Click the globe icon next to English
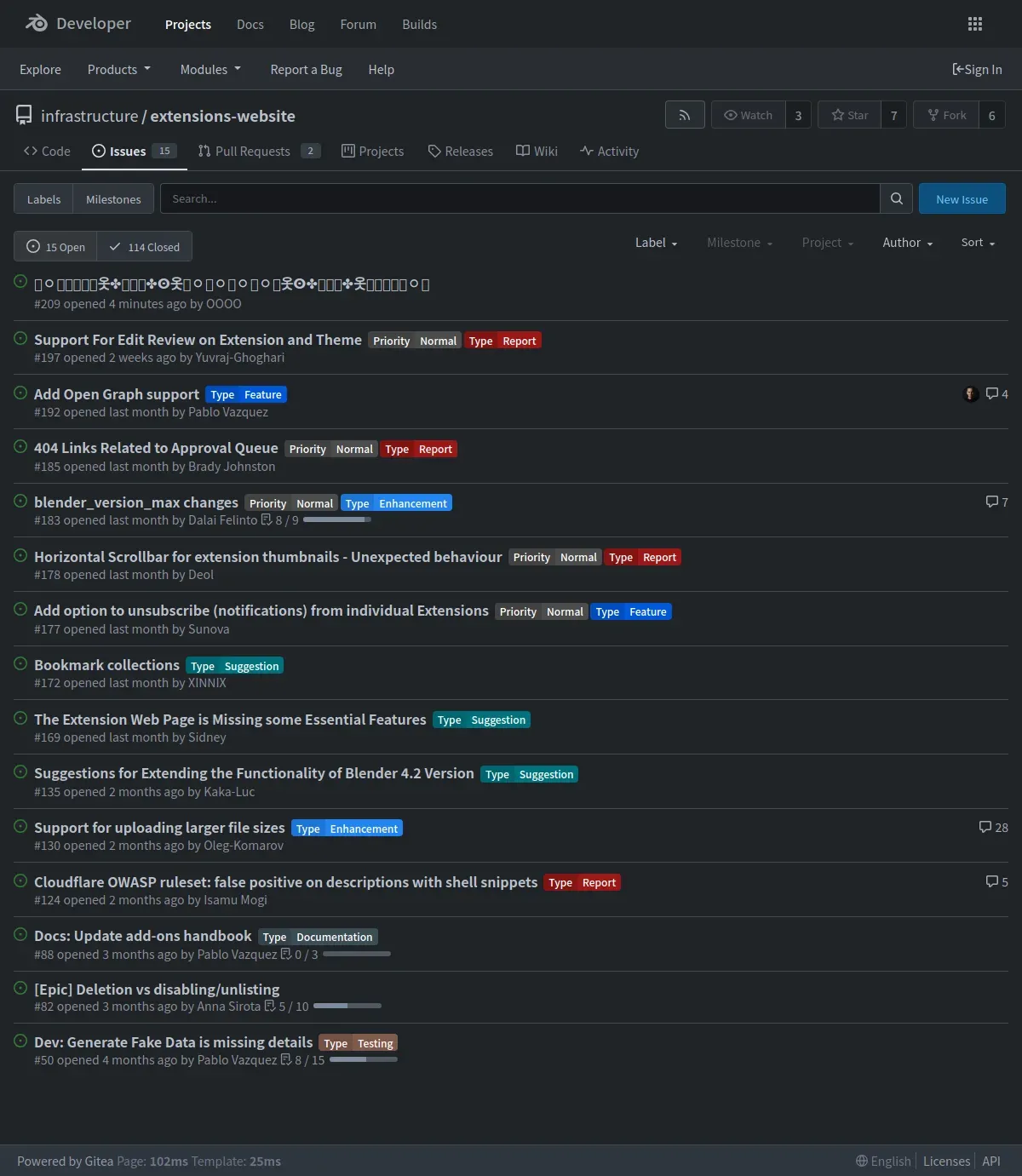This screenshot has height=1176, width=1022. click(862, 1161)
